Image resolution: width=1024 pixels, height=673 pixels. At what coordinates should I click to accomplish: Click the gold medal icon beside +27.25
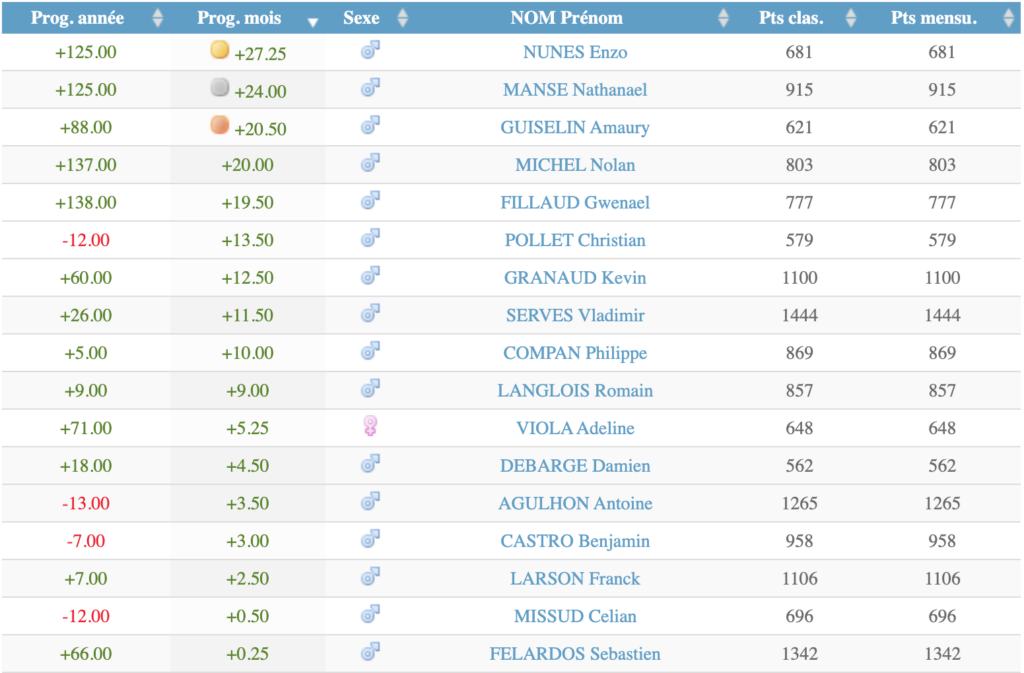[x=220, y=50]
